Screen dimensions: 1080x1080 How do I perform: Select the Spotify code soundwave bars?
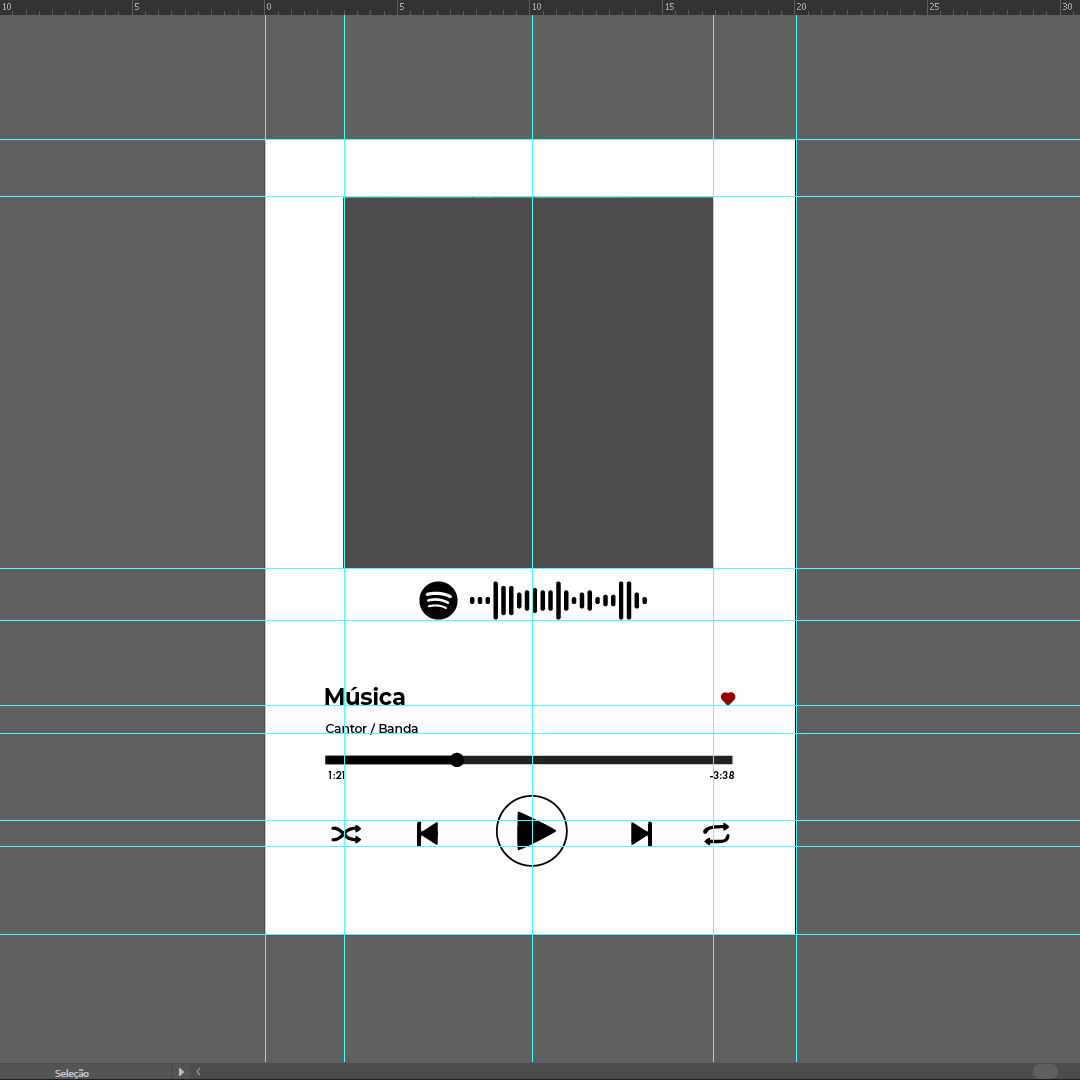(x=558, y=601)
